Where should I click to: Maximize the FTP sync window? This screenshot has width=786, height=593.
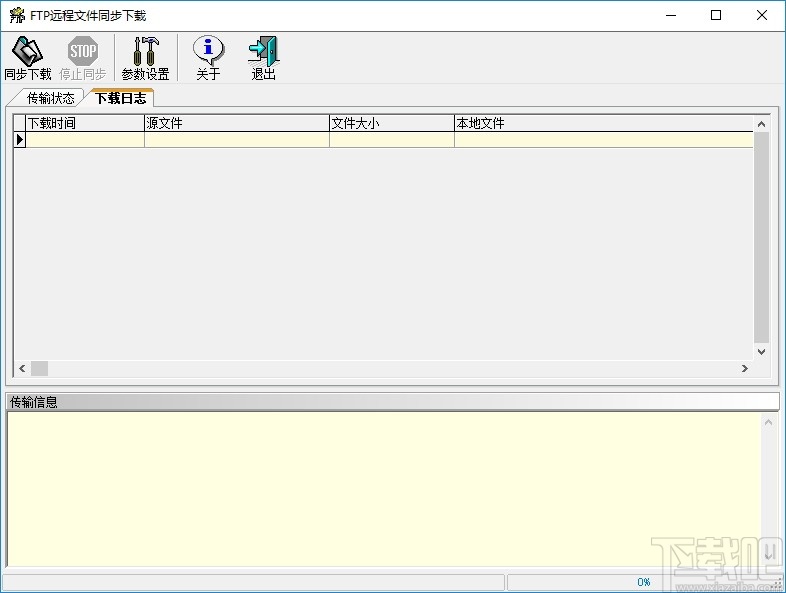point(716,16)
